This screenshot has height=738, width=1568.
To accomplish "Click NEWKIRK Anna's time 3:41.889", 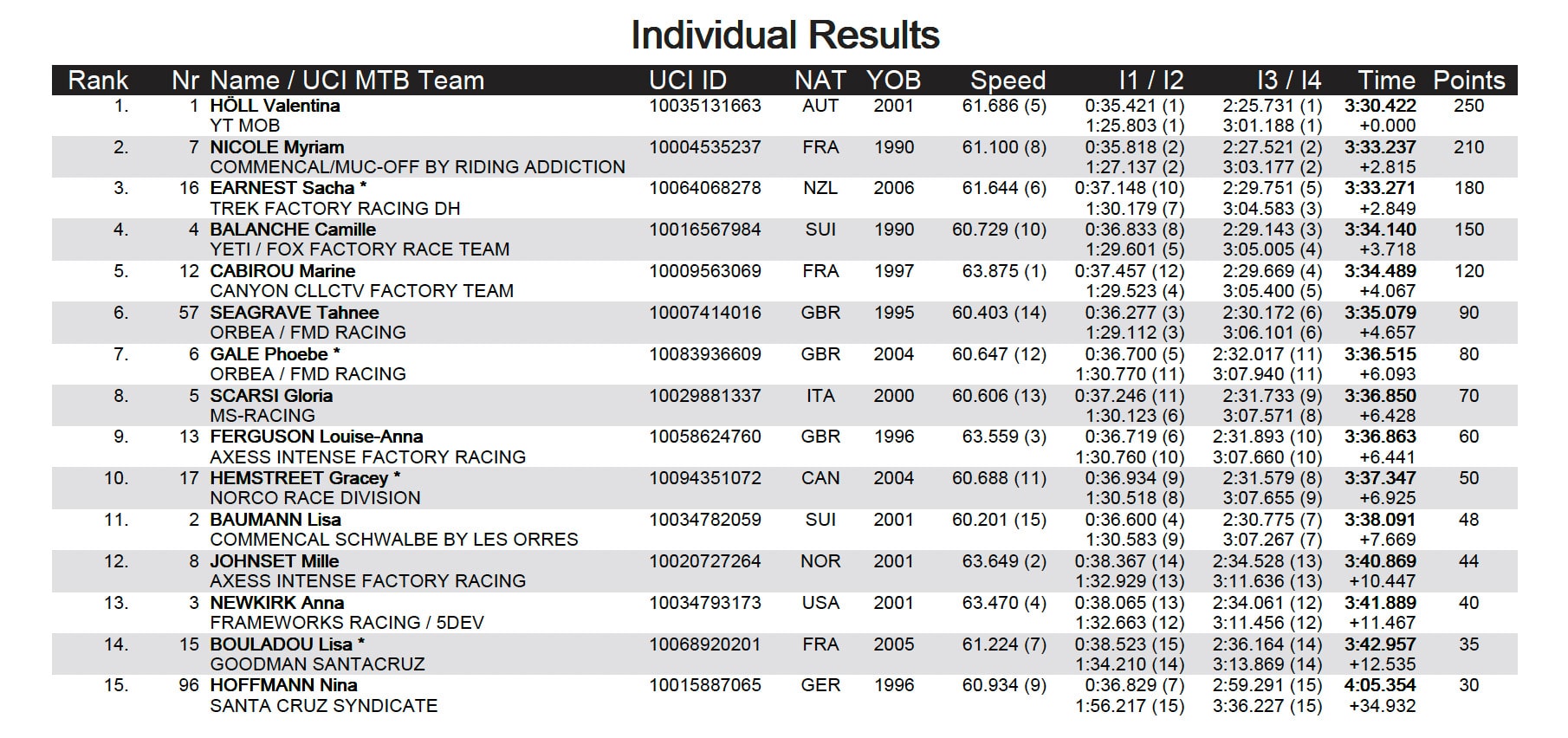I will pos(1380,603).
